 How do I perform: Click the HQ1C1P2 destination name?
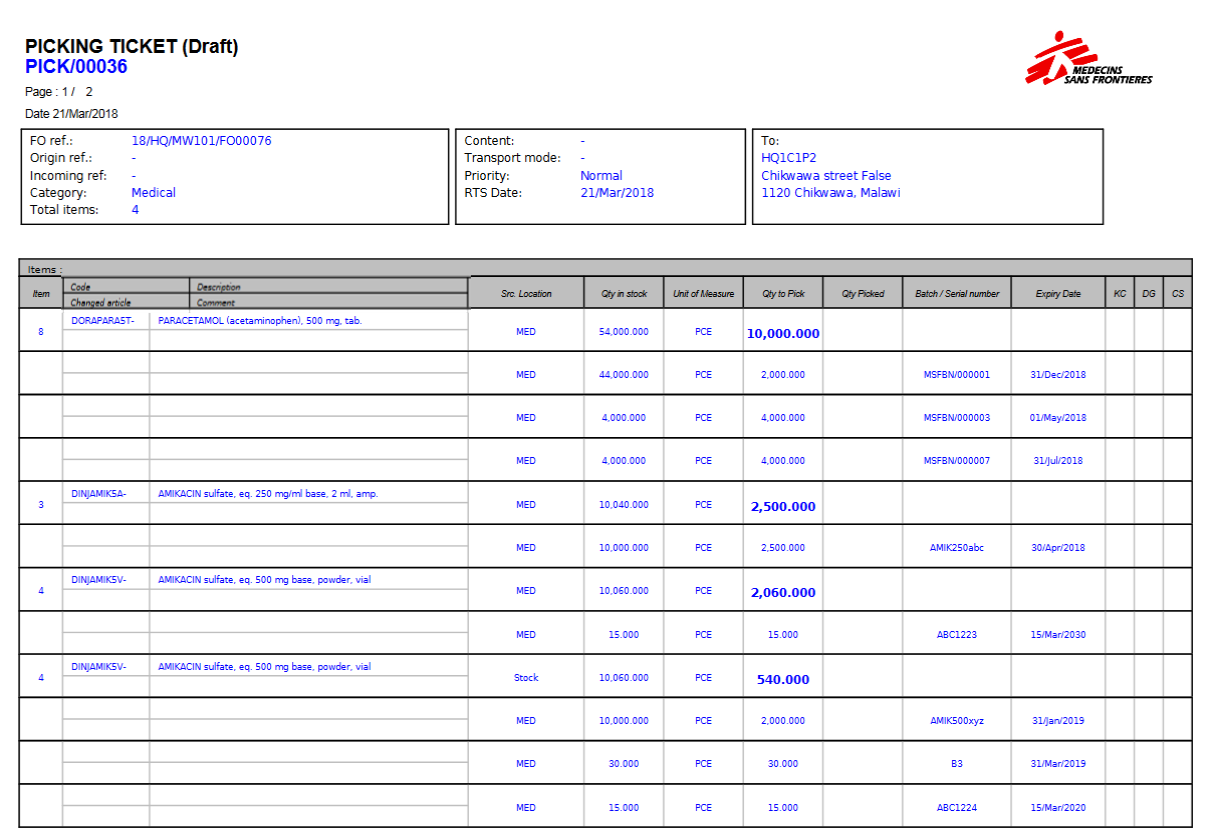pyautogui.click(x=788, y=158)
